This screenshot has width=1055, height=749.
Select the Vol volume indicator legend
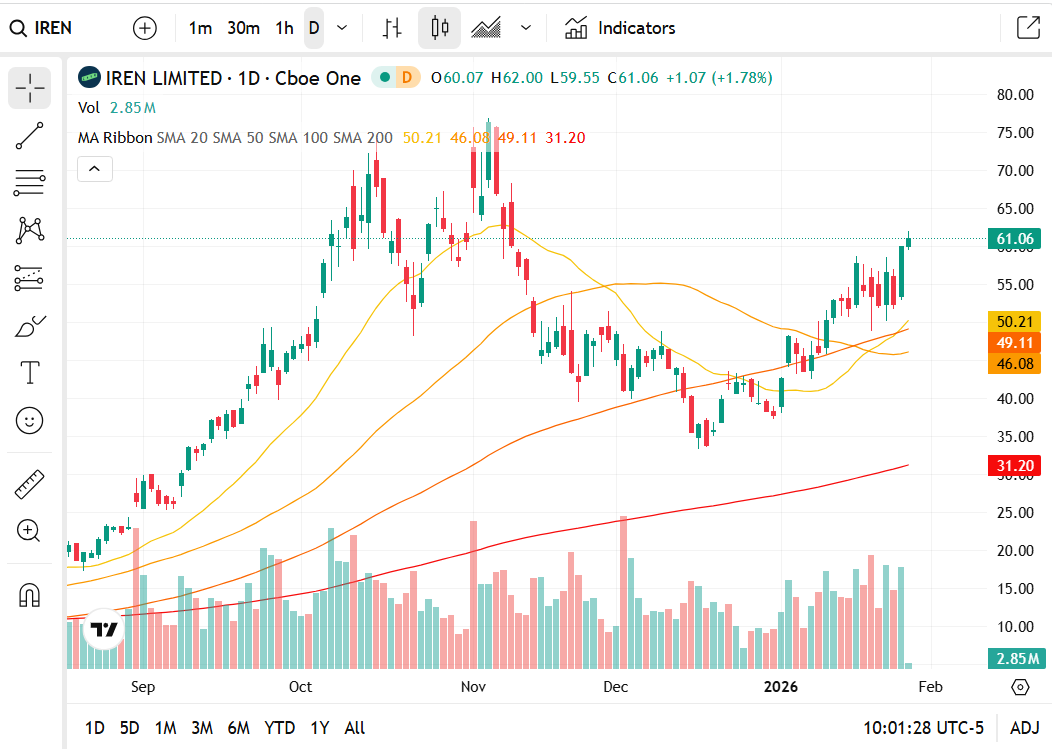(88, 108)
